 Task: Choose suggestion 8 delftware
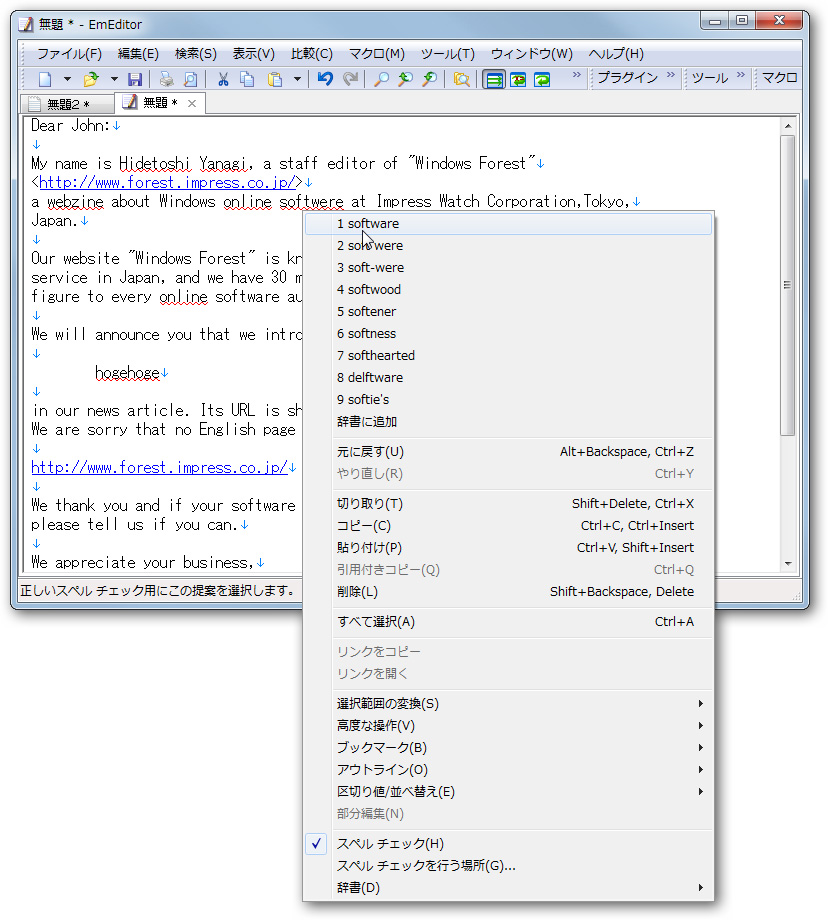click(x=508, y=378)
